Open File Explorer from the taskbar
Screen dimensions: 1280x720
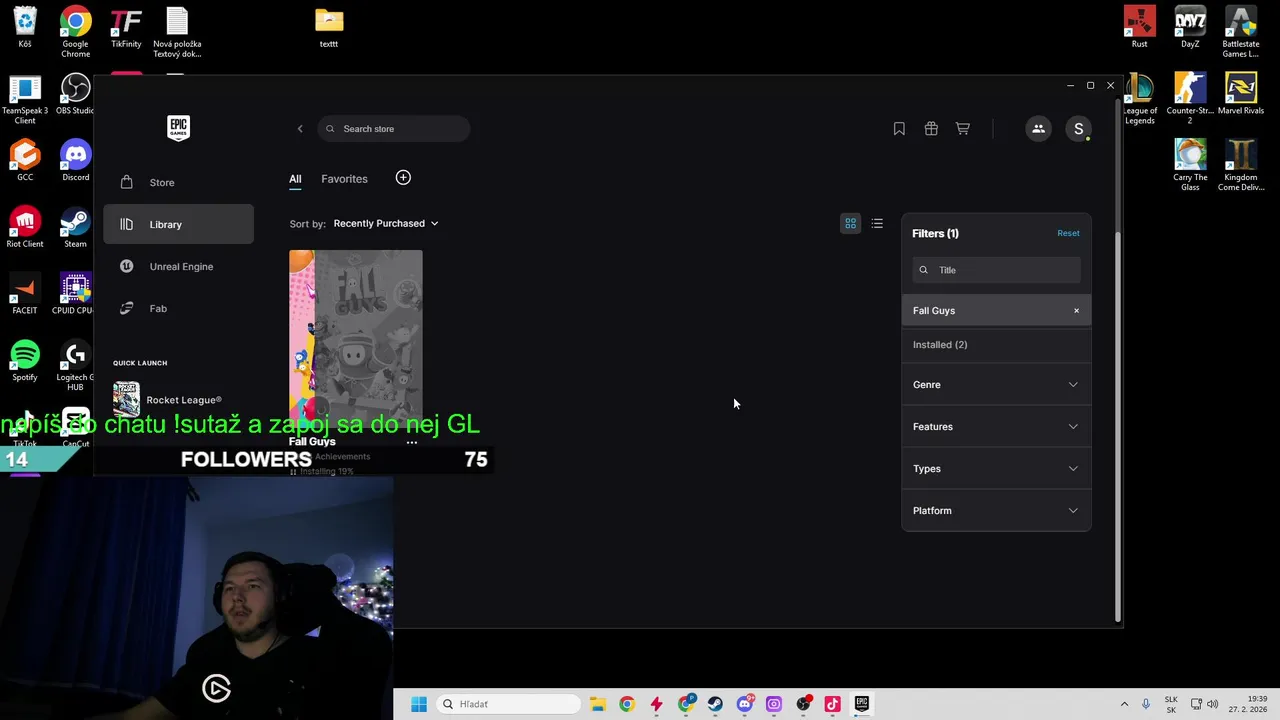coord(597,704)
